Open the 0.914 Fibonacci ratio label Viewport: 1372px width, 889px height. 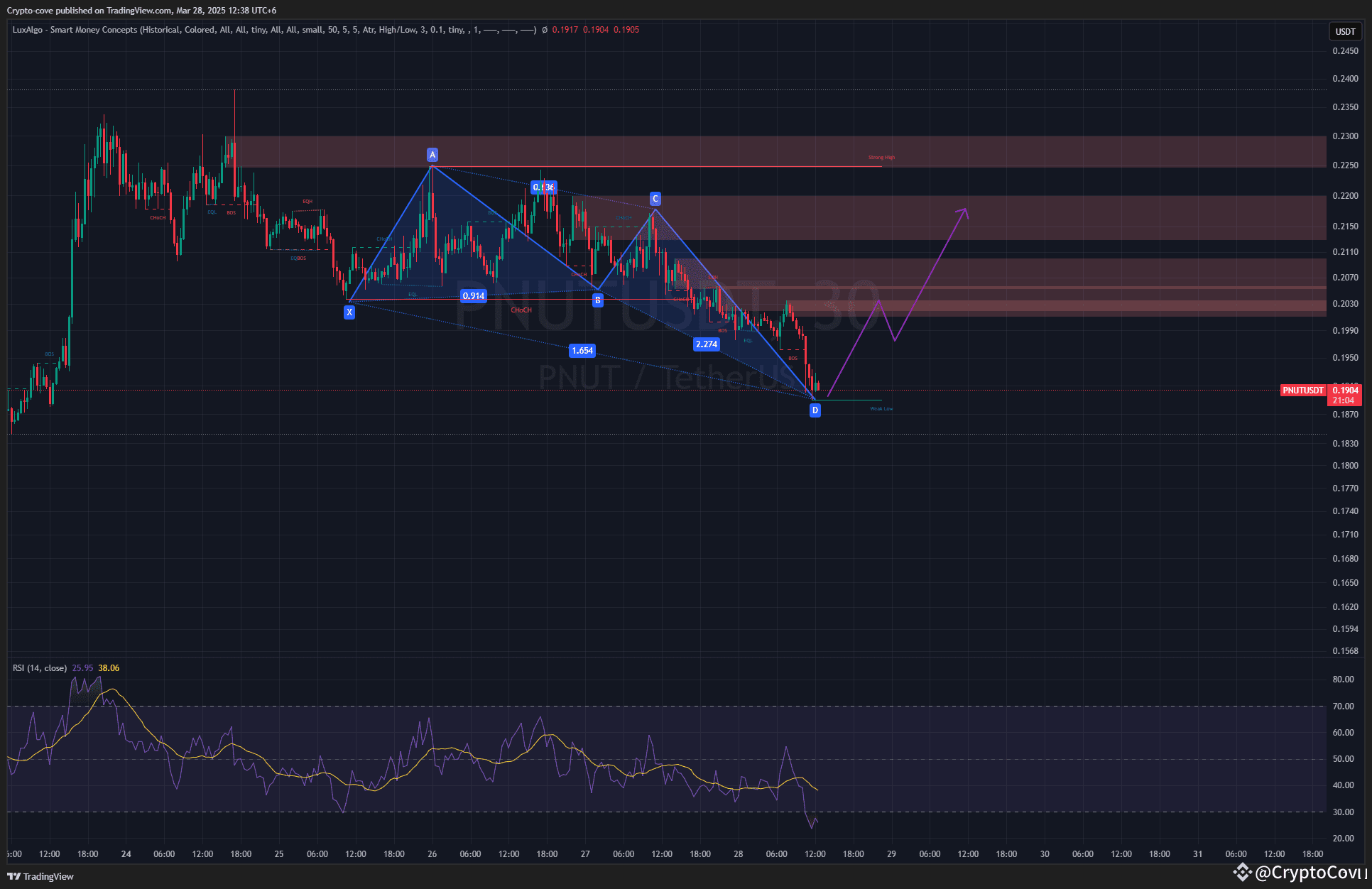point(473,296)
